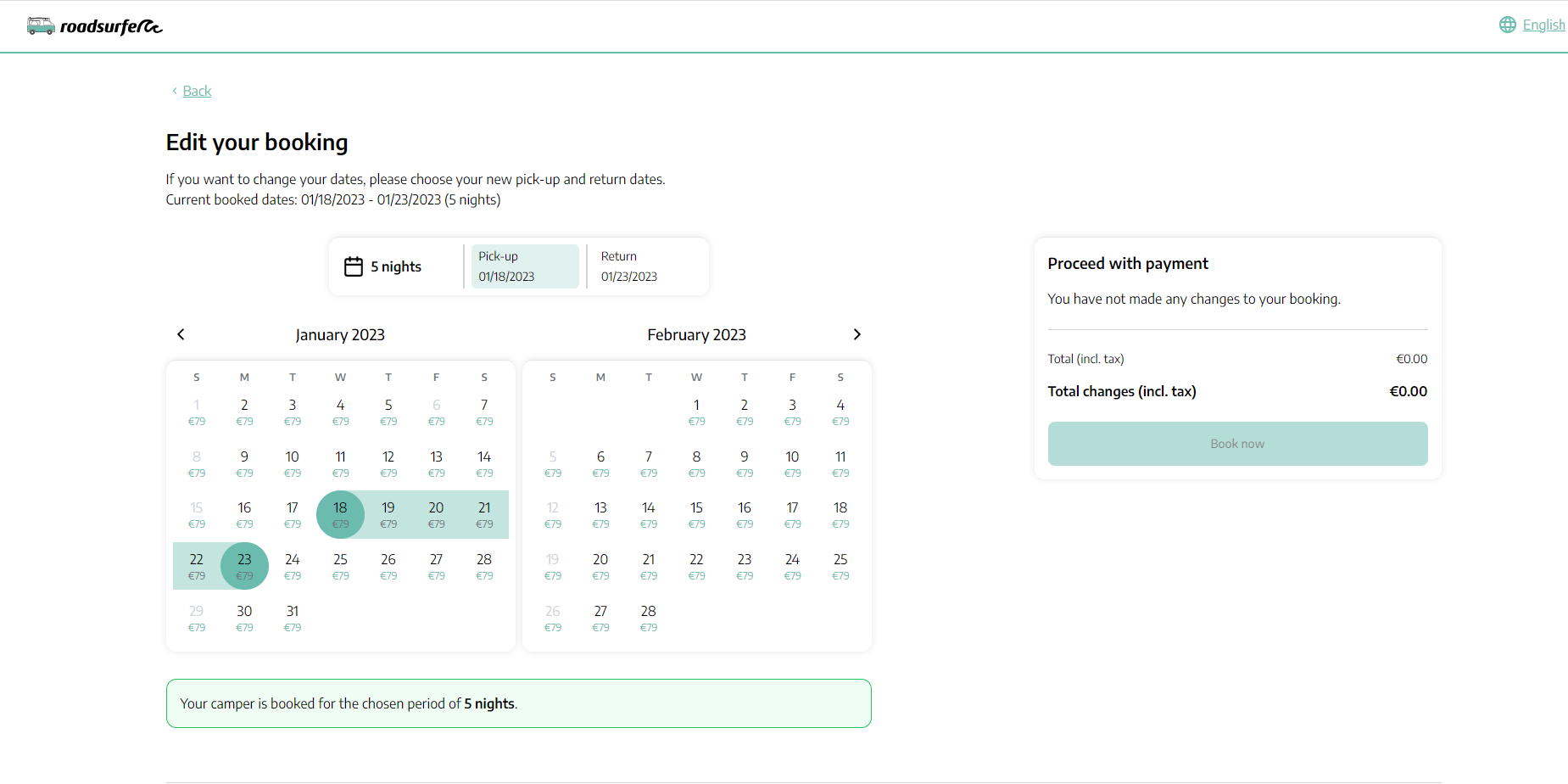Image resolution: width=1568 pixels, height=784 pixels.
Task: Select February 28 in the calendar
Action: (649, 618)
